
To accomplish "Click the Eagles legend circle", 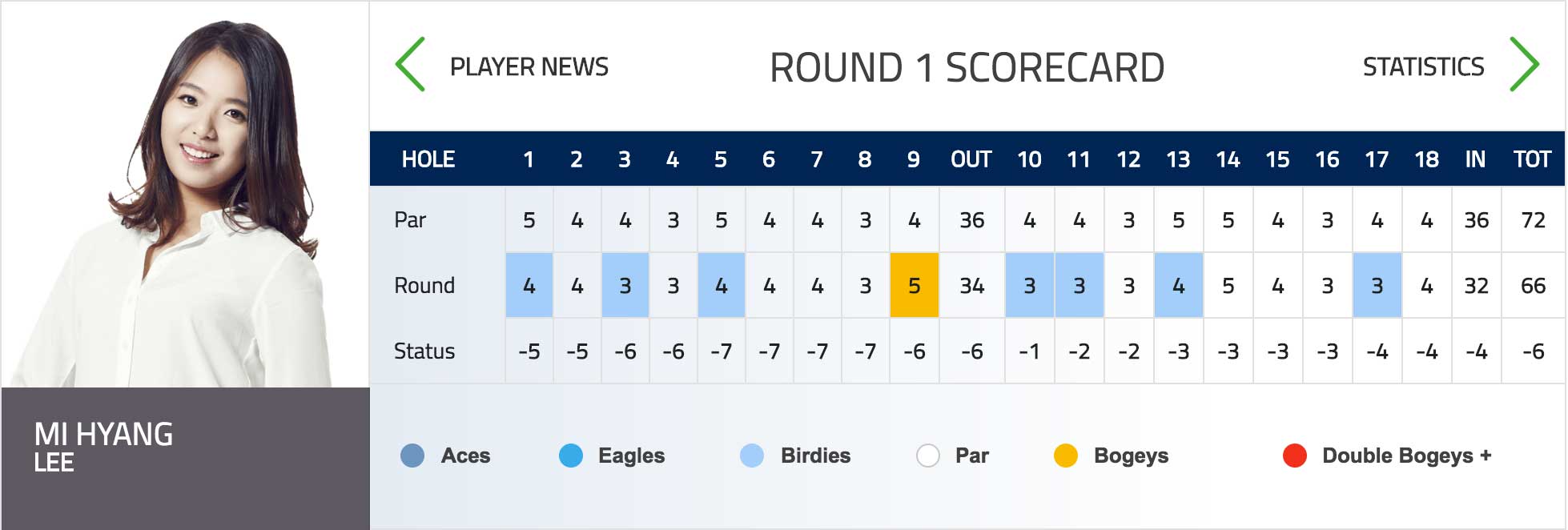I will (571, 456).
